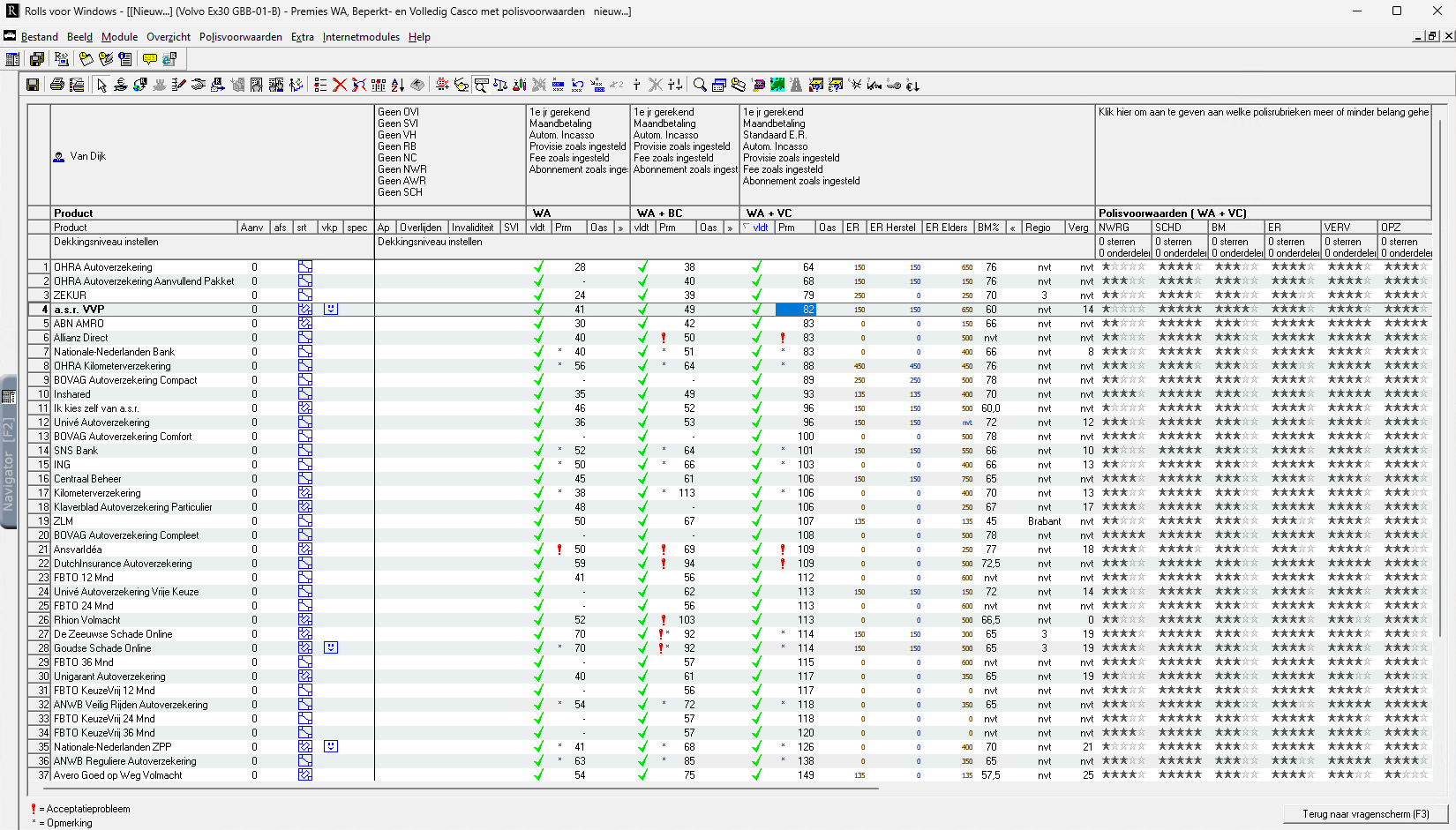Click the plain red X delete icon

click(x=340, y=85)
